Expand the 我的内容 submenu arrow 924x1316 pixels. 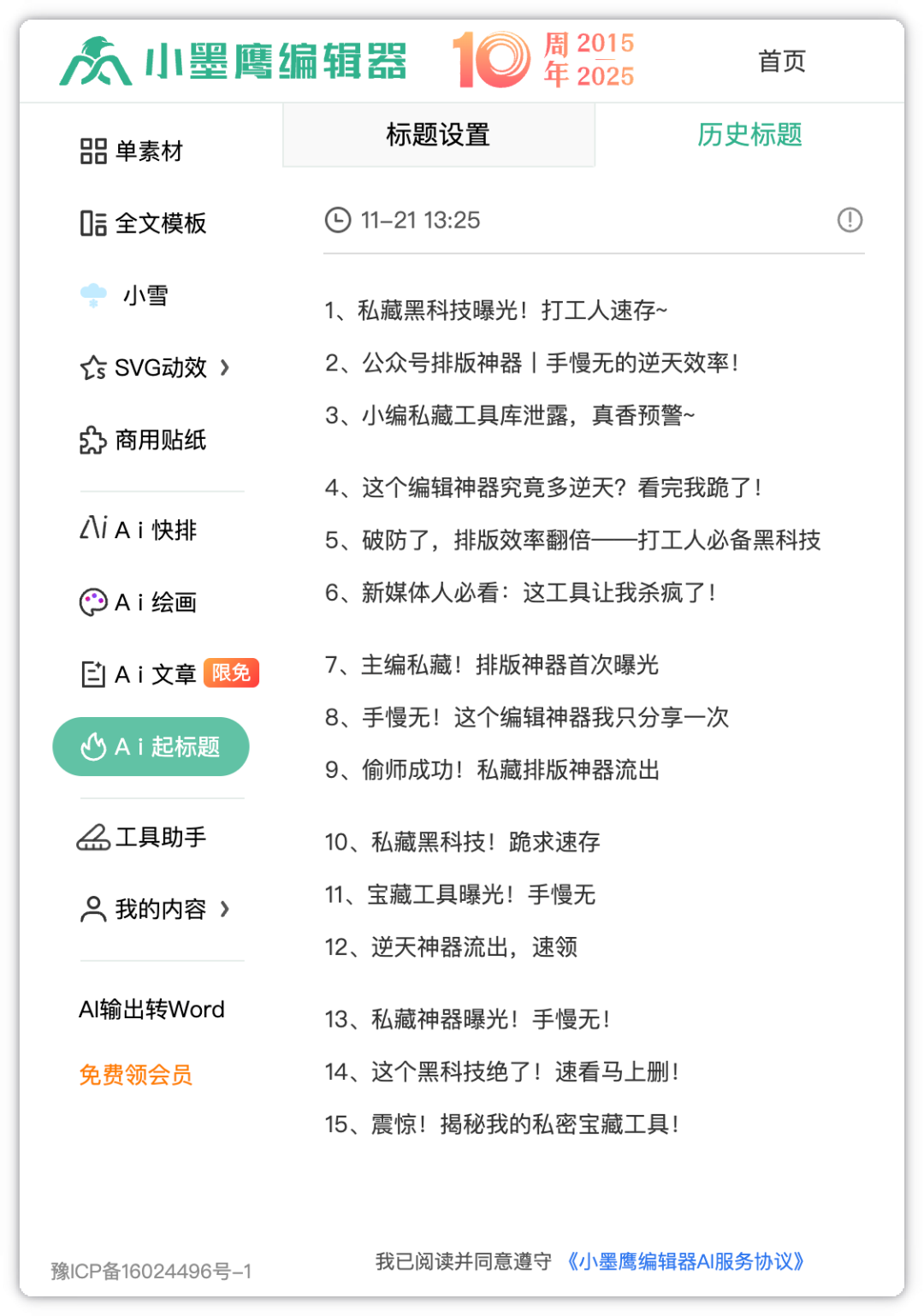(x=225, y=909)
